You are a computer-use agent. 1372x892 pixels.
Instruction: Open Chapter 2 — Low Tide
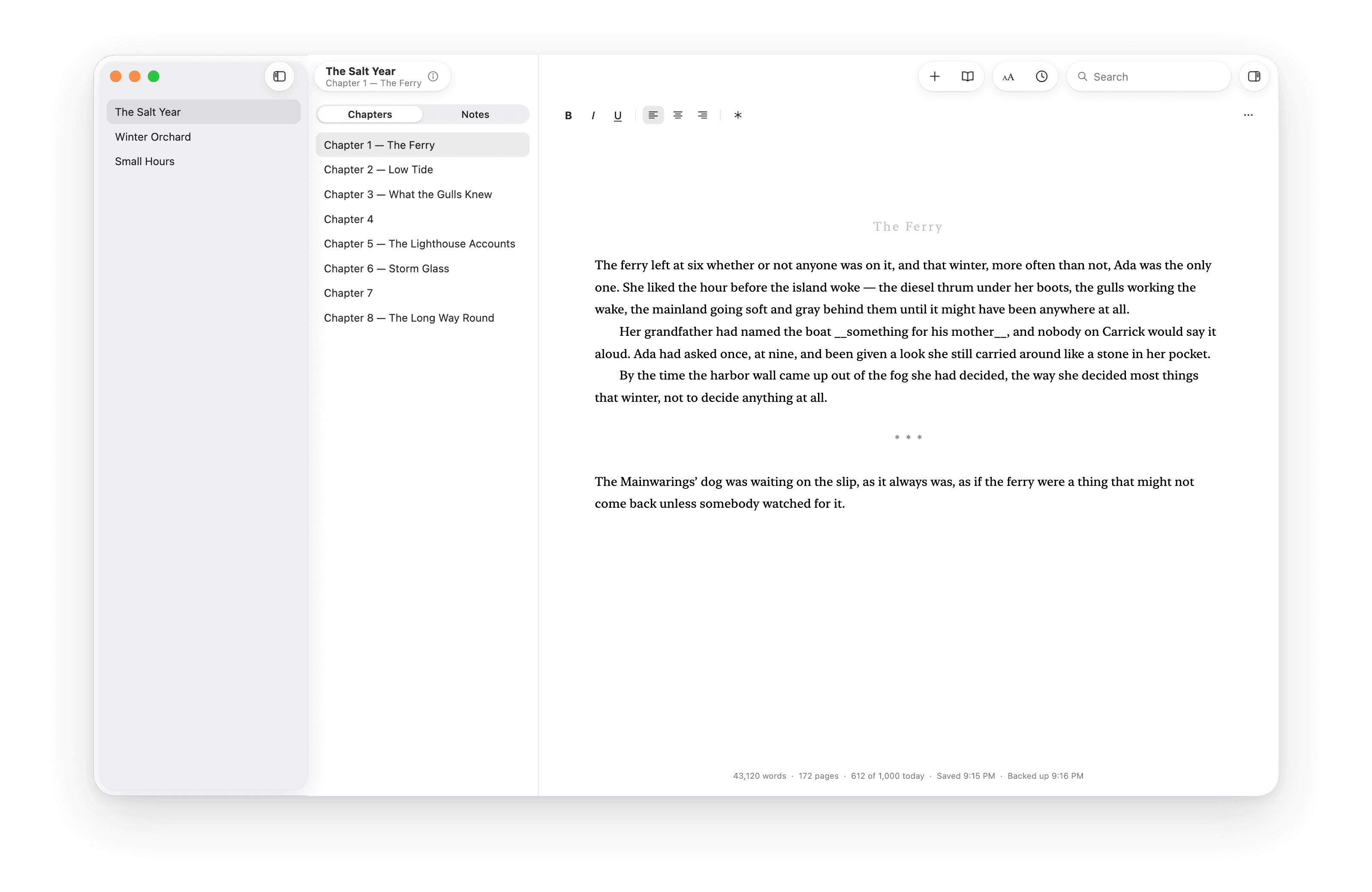pos(423,169)
